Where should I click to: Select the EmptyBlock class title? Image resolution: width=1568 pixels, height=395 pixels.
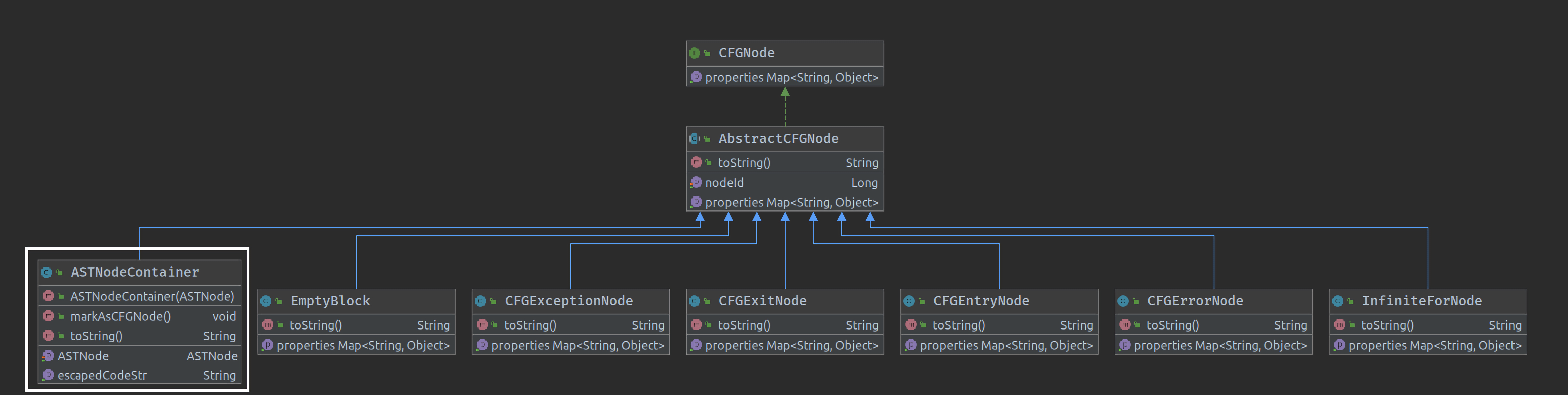[330, 301]
